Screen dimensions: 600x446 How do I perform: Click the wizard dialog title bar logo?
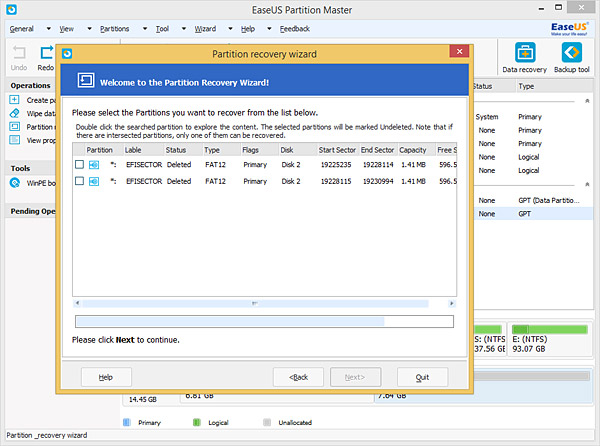(67, 54)
